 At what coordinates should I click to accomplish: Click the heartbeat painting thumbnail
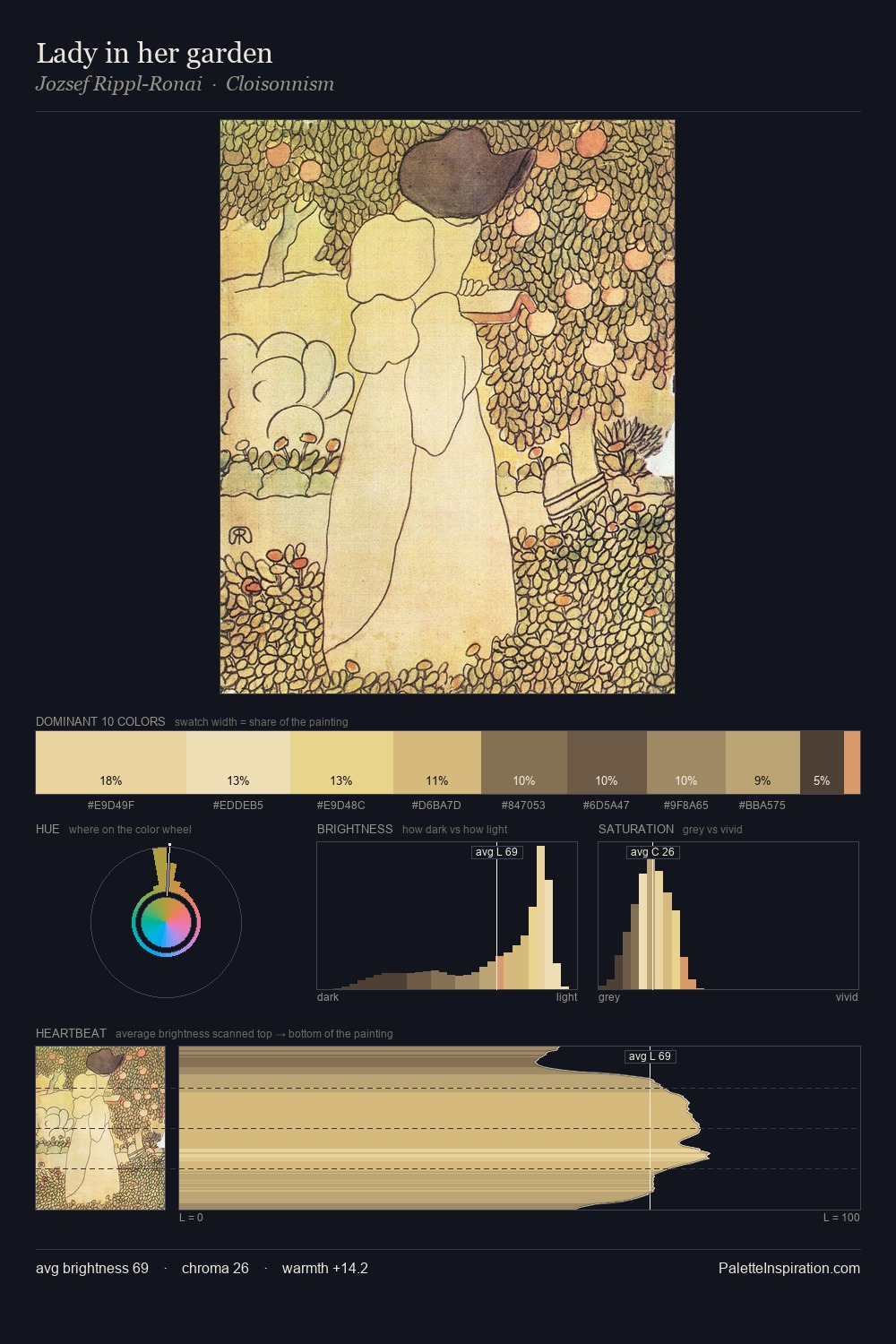click(x=100, y=1128)
